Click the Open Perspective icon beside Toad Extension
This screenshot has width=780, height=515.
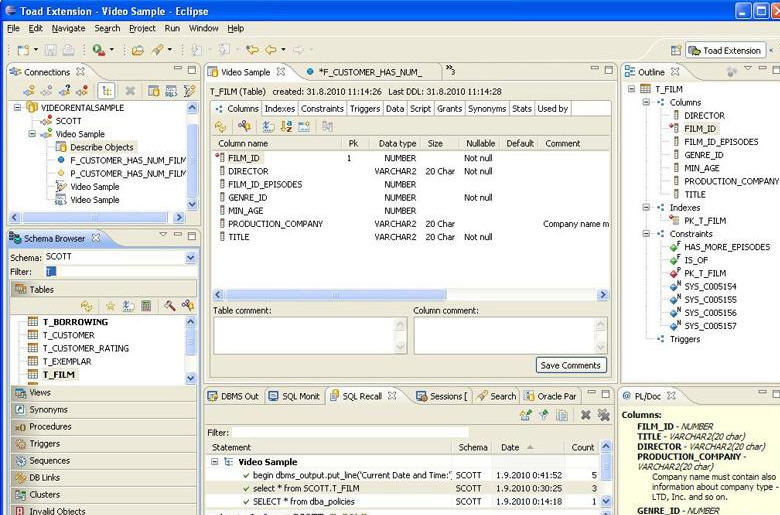(x=676, y=50)
